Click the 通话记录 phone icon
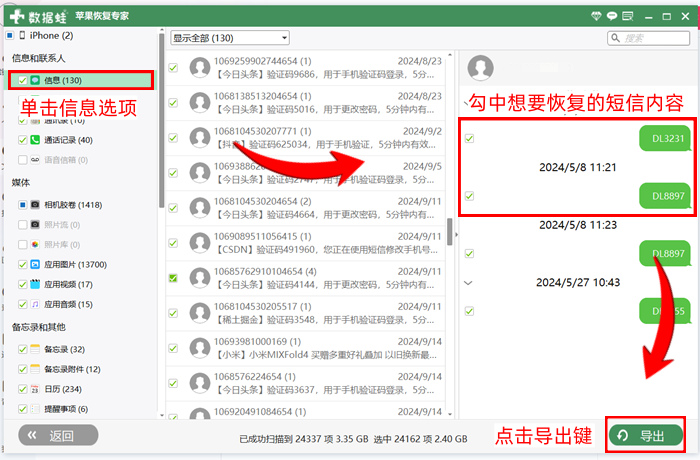The width and height of the screenshot is (700, 460). tap(35, 140)
